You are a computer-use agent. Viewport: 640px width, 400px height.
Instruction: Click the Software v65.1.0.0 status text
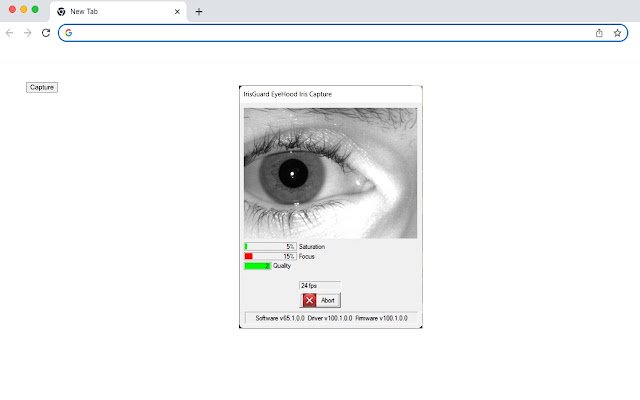click(x=280, y=318)
